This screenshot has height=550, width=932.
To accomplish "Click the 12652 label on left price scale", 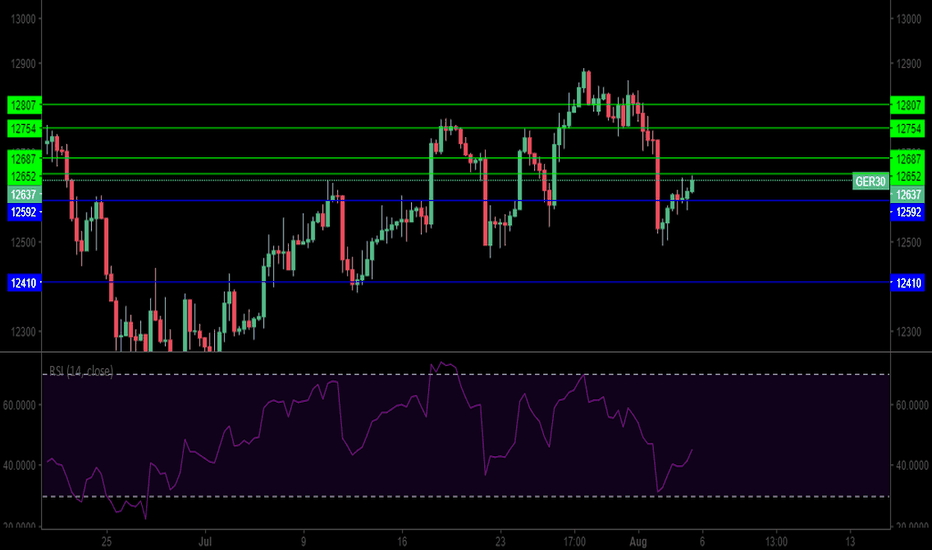I will (x=24, y=176).
